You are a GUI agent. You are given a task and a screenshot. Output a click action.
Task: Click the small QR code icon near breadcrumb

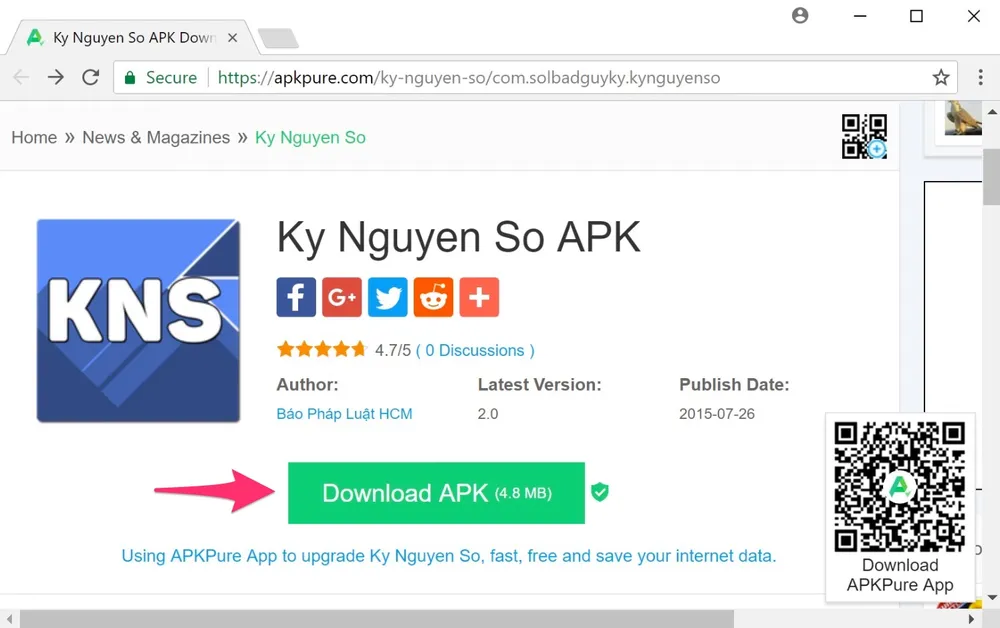[x=864, y=136]
